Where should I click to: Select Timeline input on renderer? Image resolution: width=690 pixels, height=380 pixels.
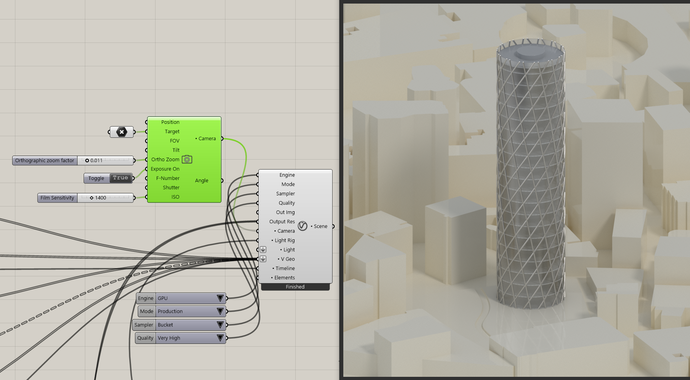pos(284,268)
